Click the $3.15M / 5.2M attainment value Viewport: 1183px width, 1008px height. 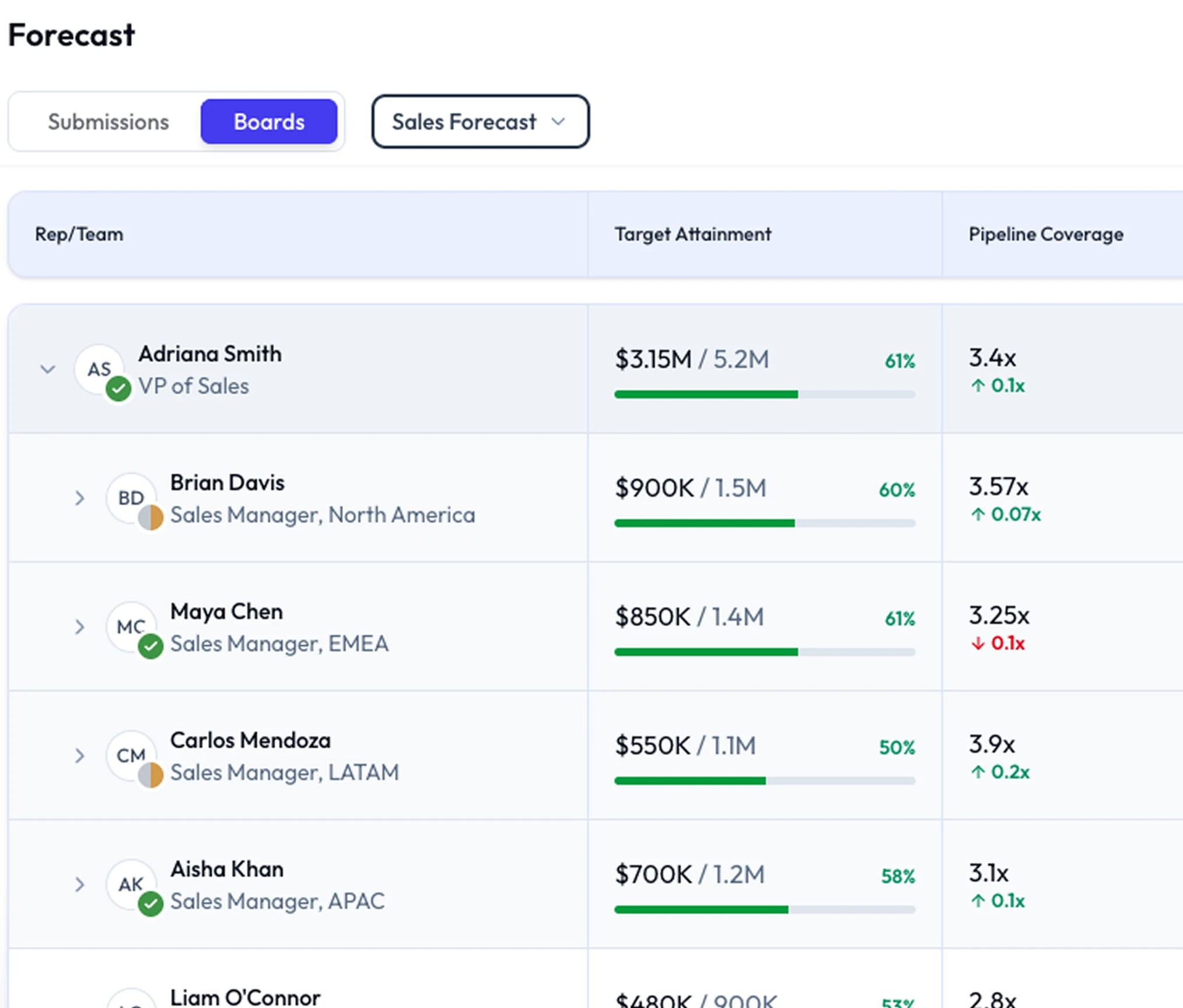pyautogui.click(x=692, y=359)
